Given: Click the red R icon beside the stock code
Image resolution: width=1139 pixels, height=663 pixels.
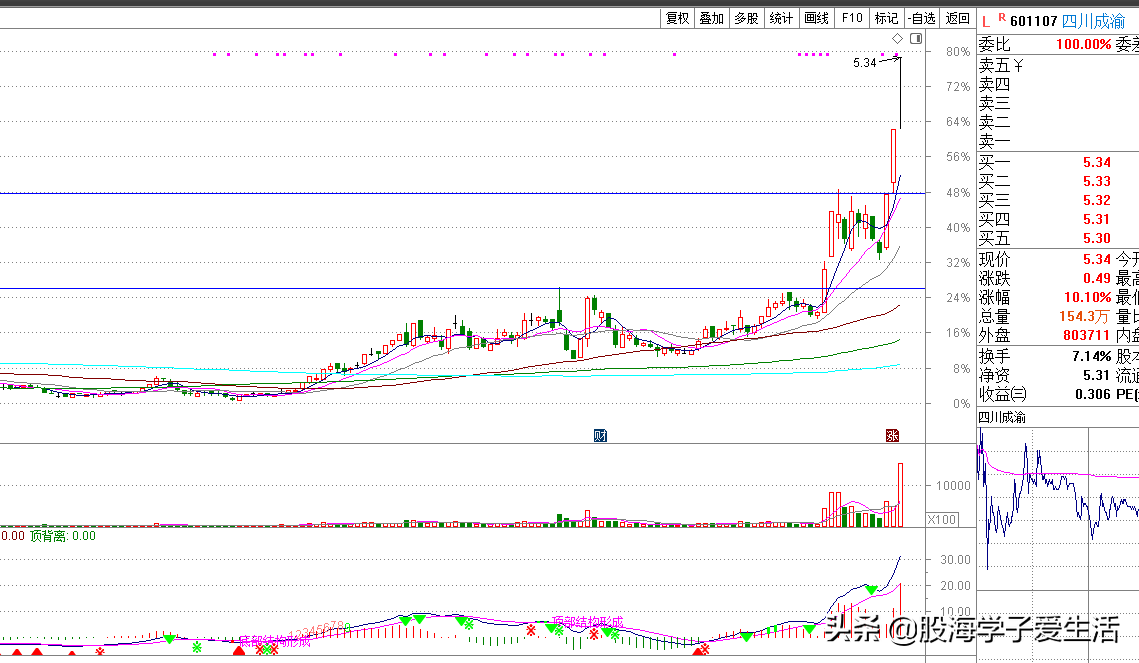Looking at the screenshot, I should pos(1001,18).
